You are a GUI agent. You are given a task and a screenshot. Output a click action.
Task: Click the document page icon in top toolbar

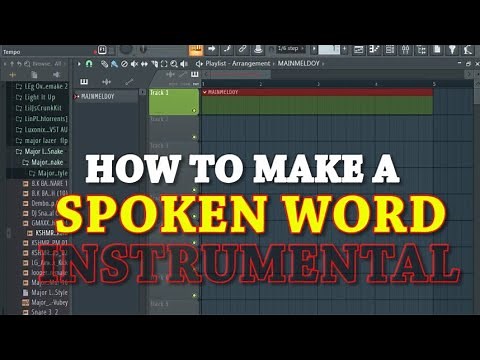click(437, 50)
